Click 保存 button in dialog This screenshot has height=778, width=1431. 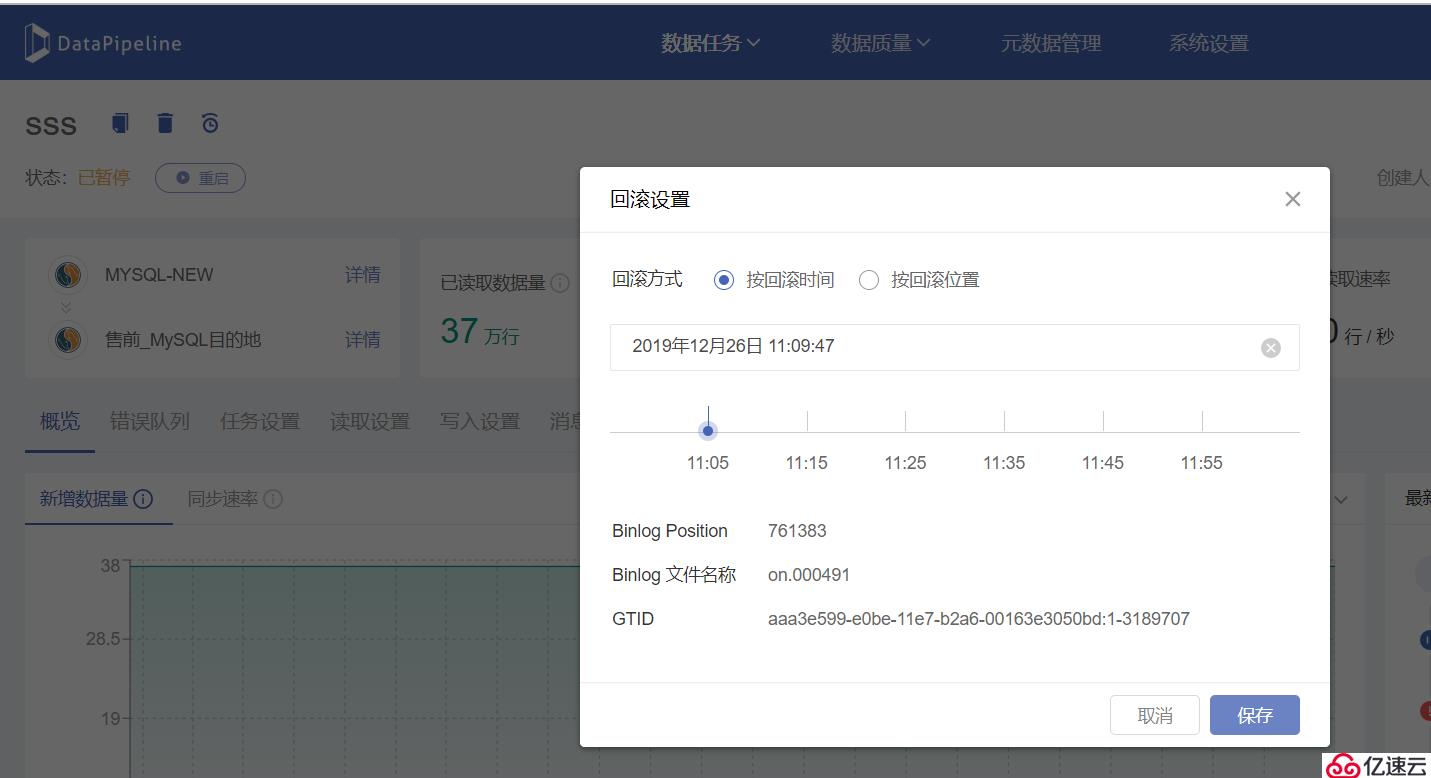tap(1255, 715)
